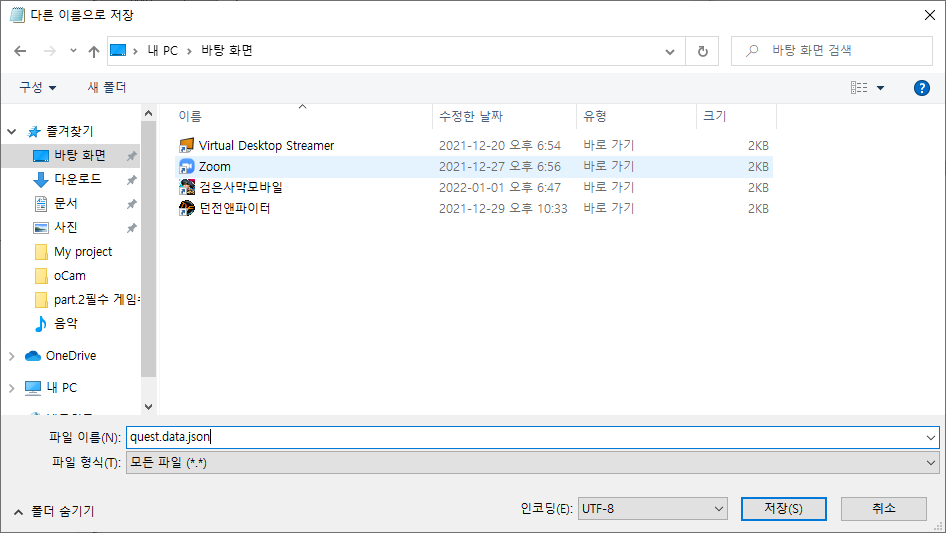Image resolution: width=946 pixels, height=533 pixels.
Task: Select OneDrive in navigation pane
Action: (x=71, y=356)
